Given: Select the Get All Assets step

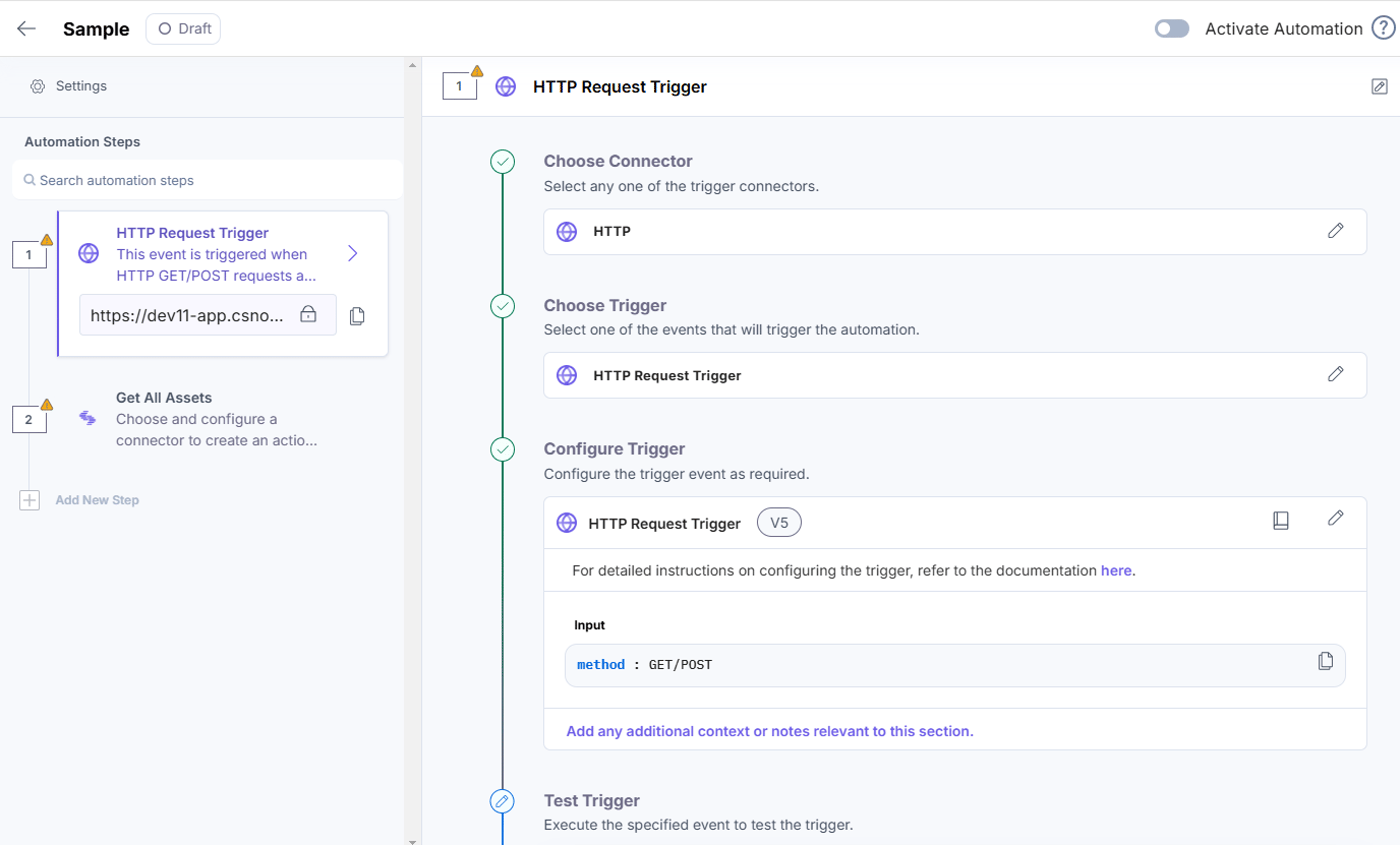Looking at the screenshot, I should 216,419.
